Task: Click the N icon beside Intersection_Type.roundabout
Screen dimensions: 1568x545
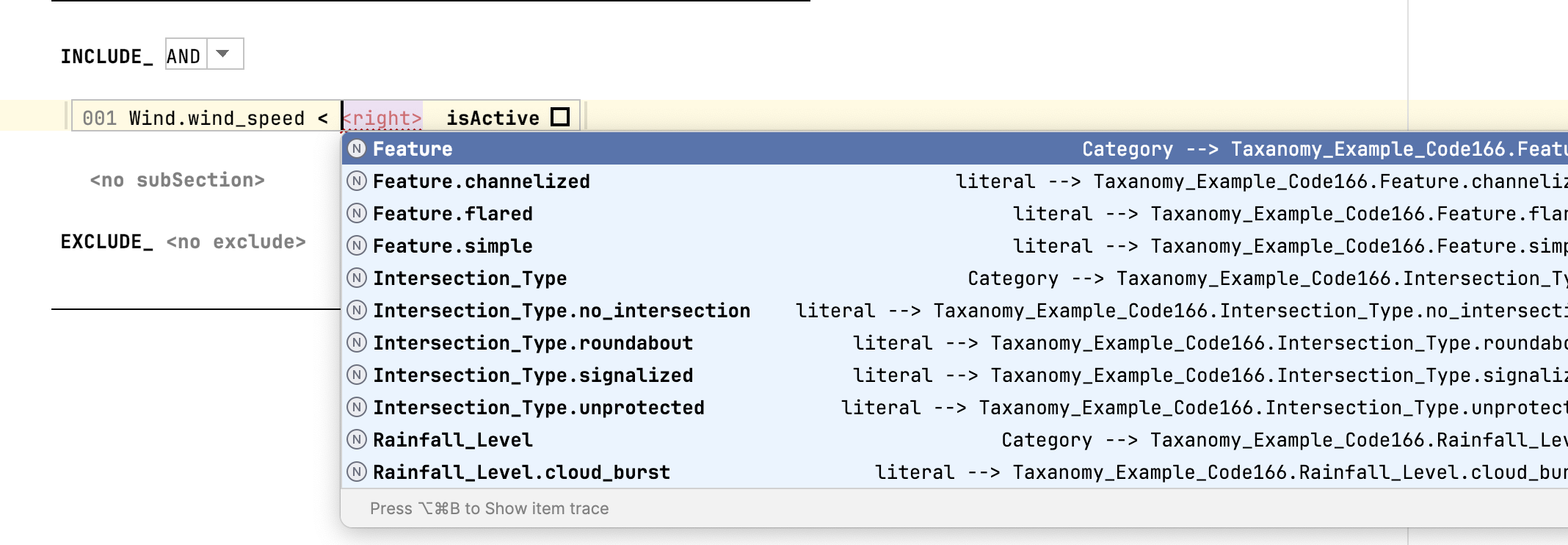Action: coord(357,343)
